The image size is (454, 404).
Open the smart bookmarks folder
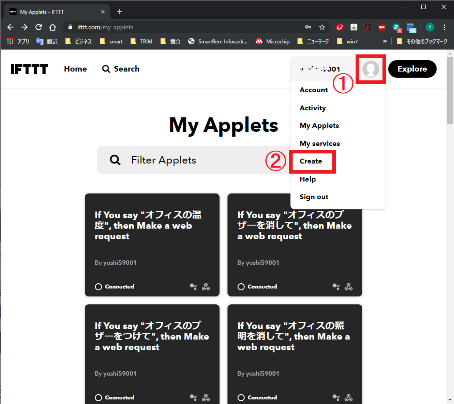(111, 41)
